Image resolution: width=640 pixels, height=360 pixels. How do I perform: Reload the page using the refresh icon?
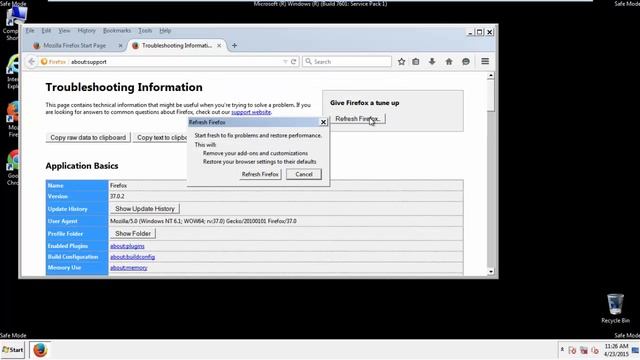(293, 62)
